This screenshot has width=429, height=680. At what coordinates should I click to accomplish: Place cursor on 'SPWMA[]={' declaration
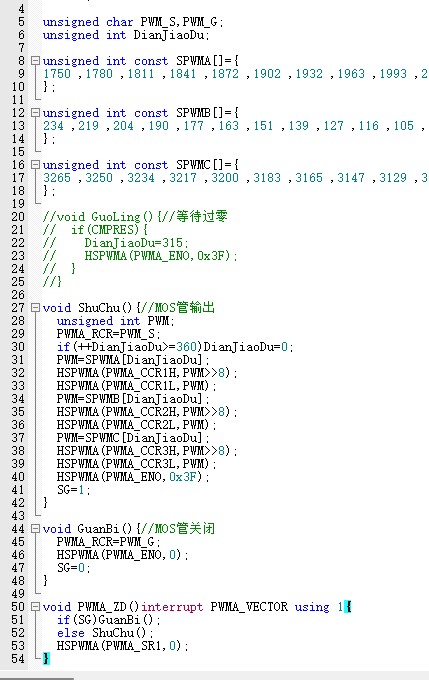pos(207,61)
